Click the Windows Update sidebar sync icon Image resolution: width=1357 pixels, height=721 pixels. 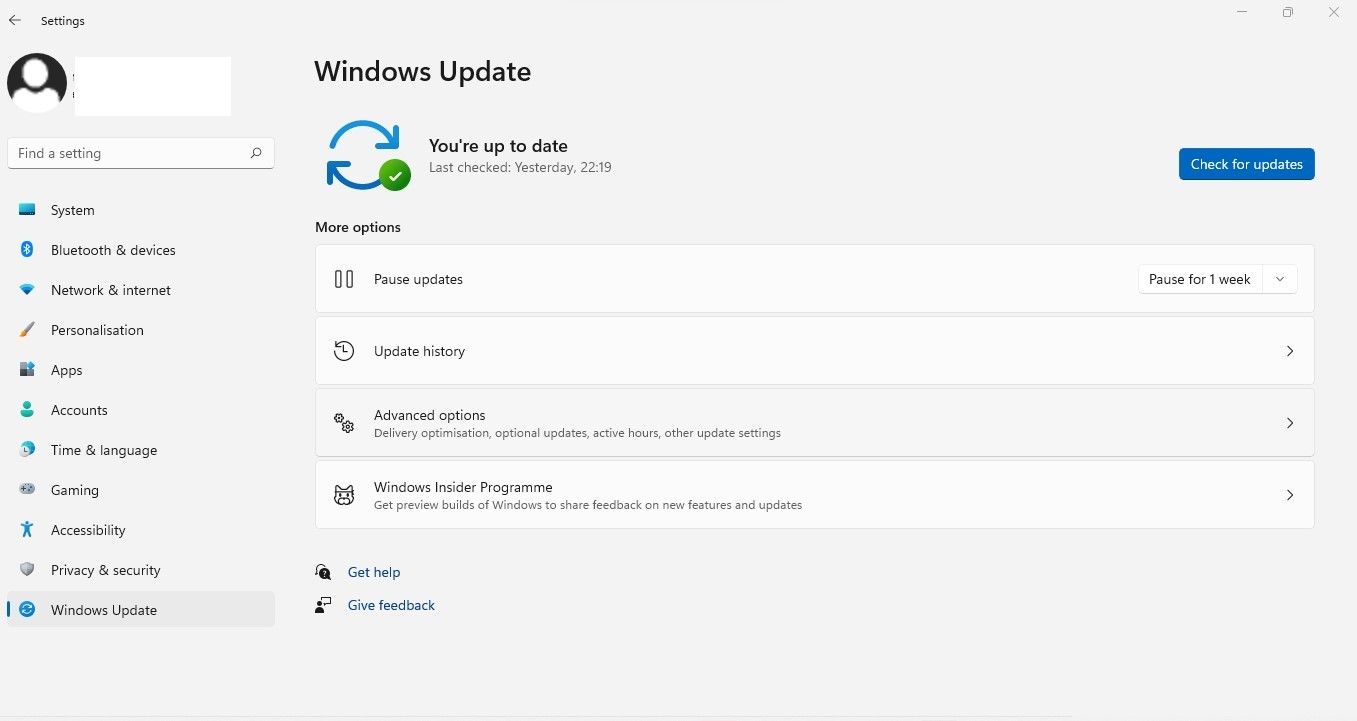click(28, 610)
